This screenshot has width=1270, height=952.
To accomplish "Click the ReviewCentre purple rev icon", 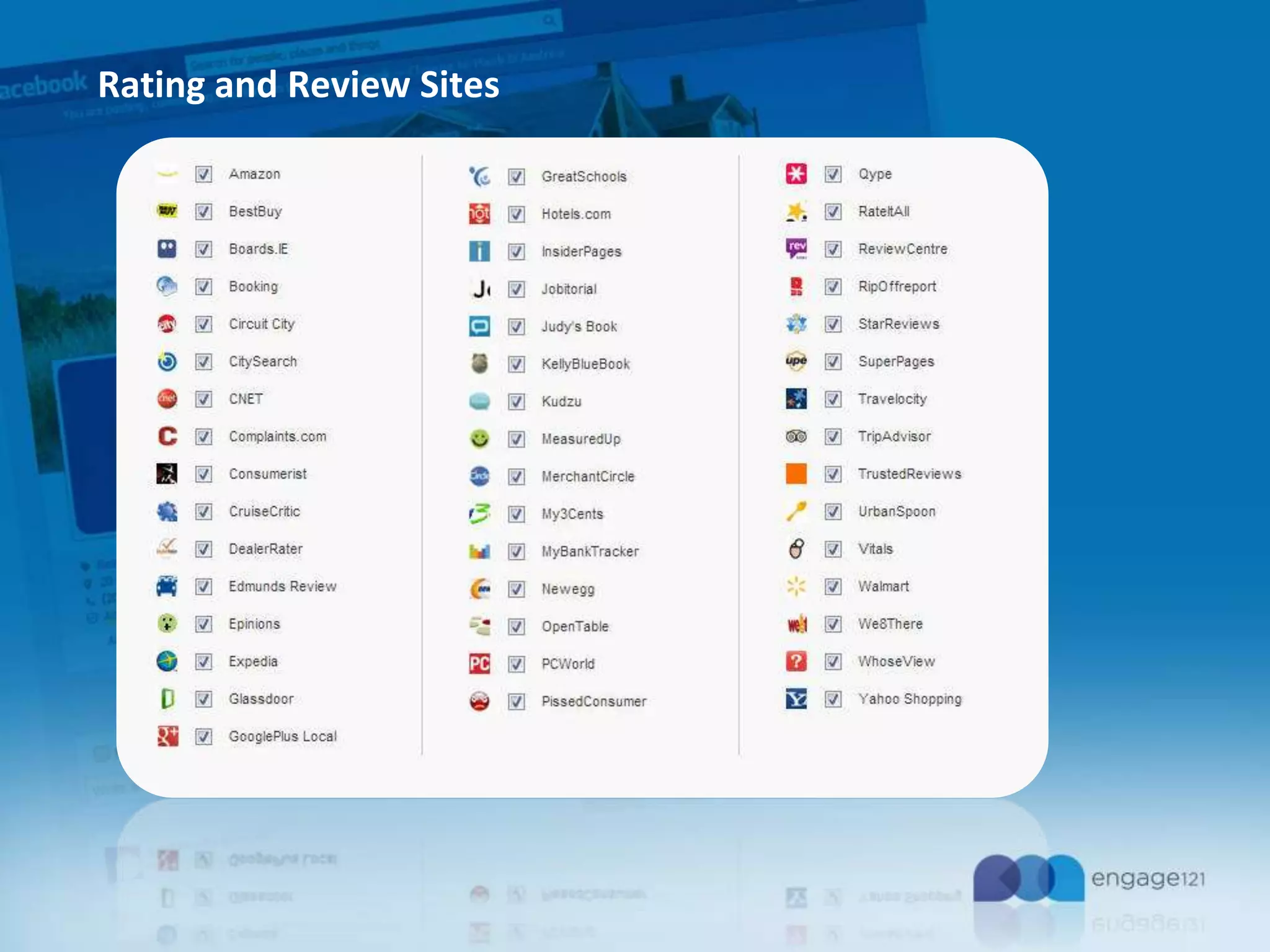I will pos(796,249).
